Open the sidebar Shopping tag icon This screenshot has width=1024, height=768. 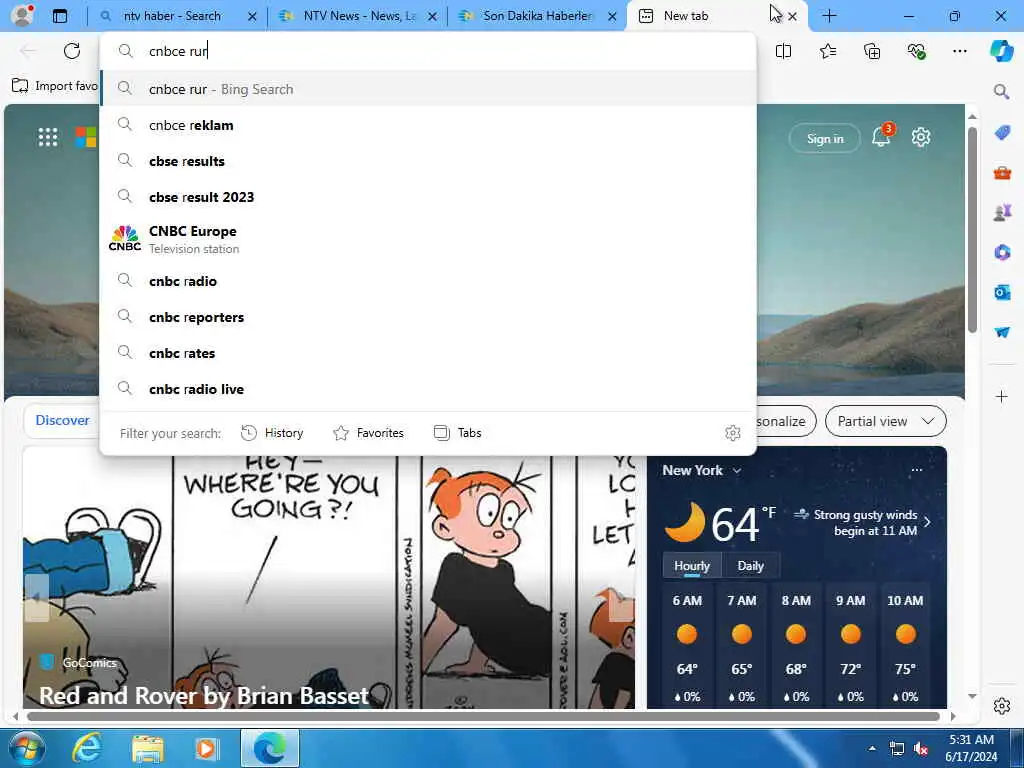tap(1002, 133)
